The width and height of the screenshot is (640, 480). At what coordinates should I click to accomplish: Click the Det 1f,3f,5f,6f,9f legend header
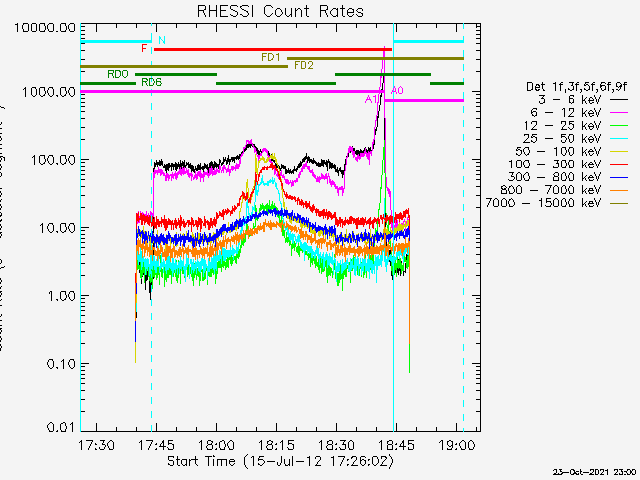(x=577, y=87)
